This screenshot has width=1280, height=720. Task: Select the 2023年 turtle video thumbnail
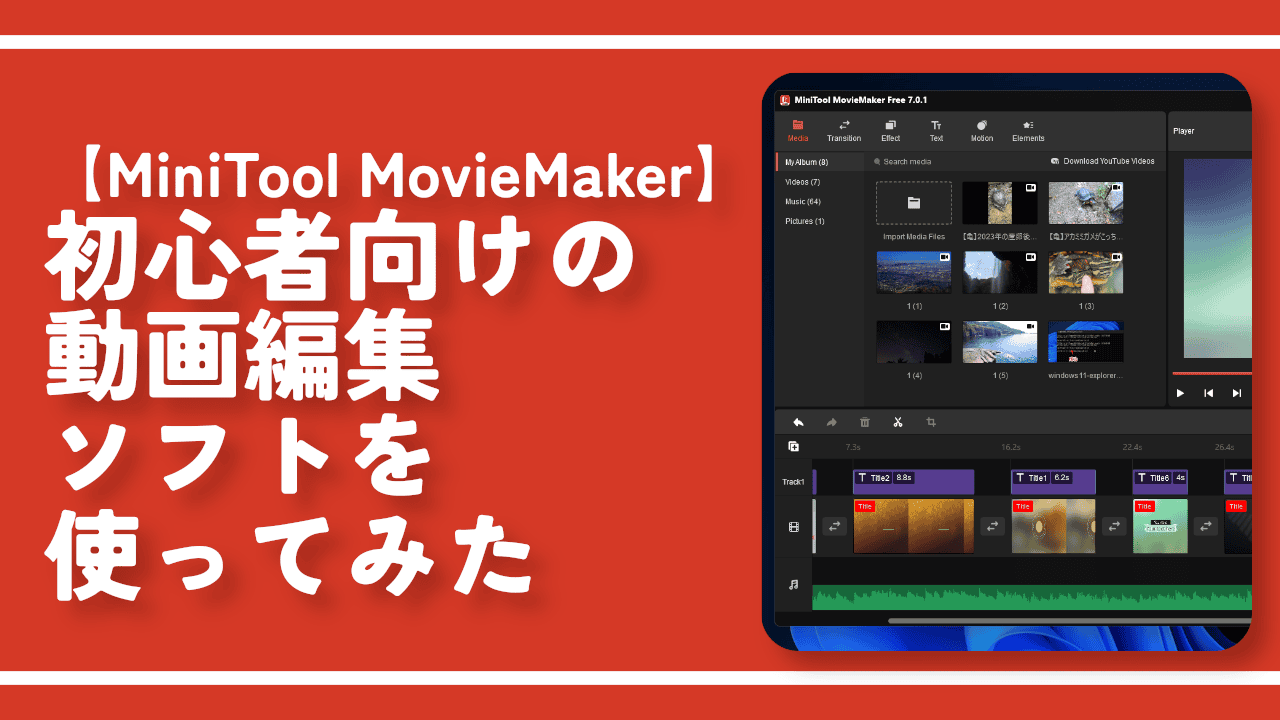[x=999, y=203]
